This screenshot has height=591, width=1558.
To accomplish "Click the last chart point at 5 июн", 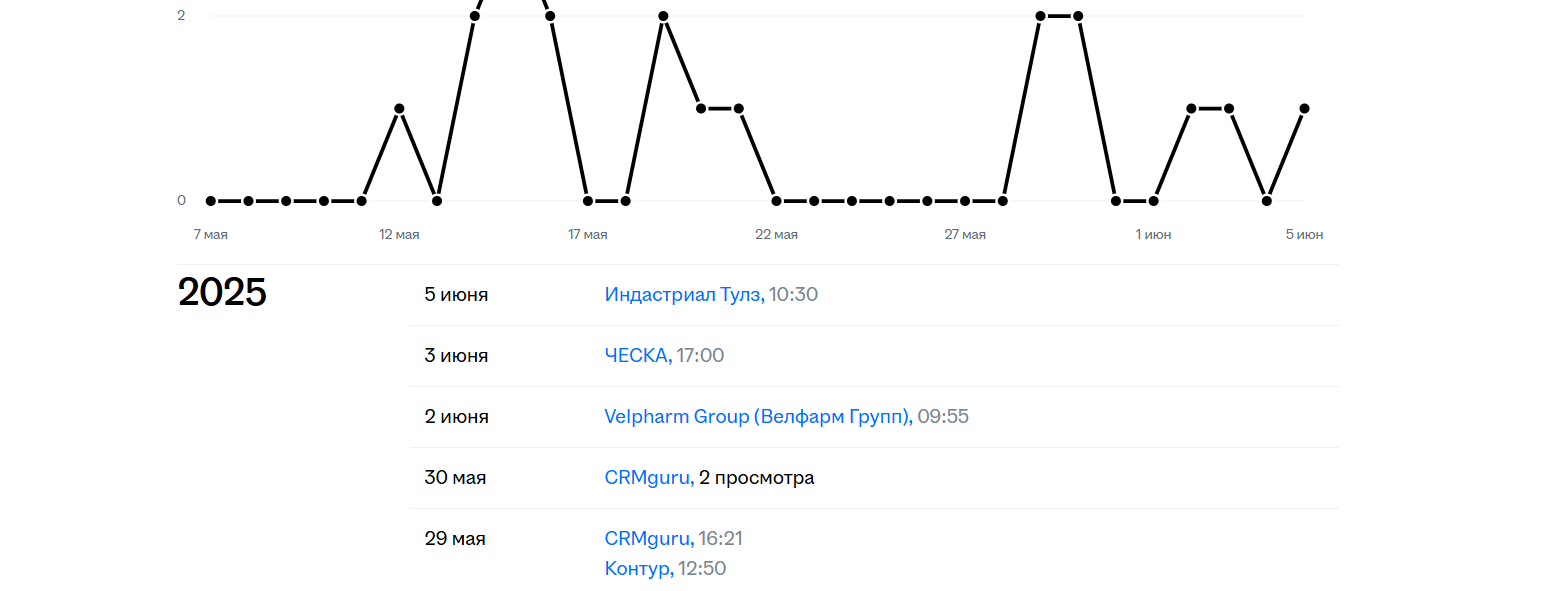I will [x=1304, y=108].
